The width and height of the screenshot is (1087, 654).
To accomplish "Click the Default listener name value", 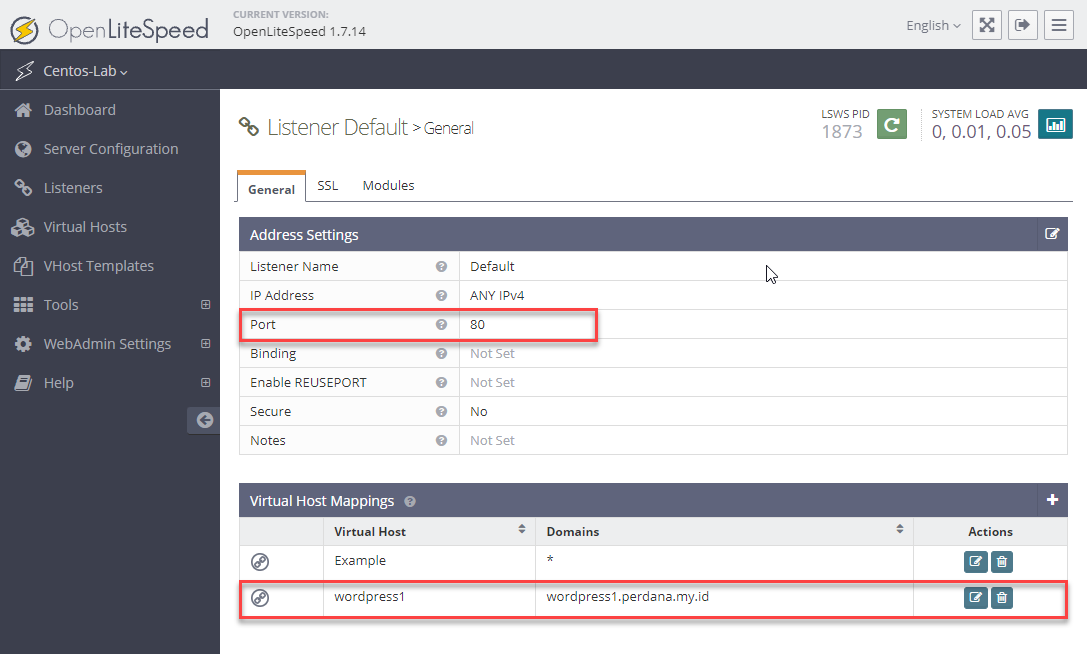I will click(492, 266).
